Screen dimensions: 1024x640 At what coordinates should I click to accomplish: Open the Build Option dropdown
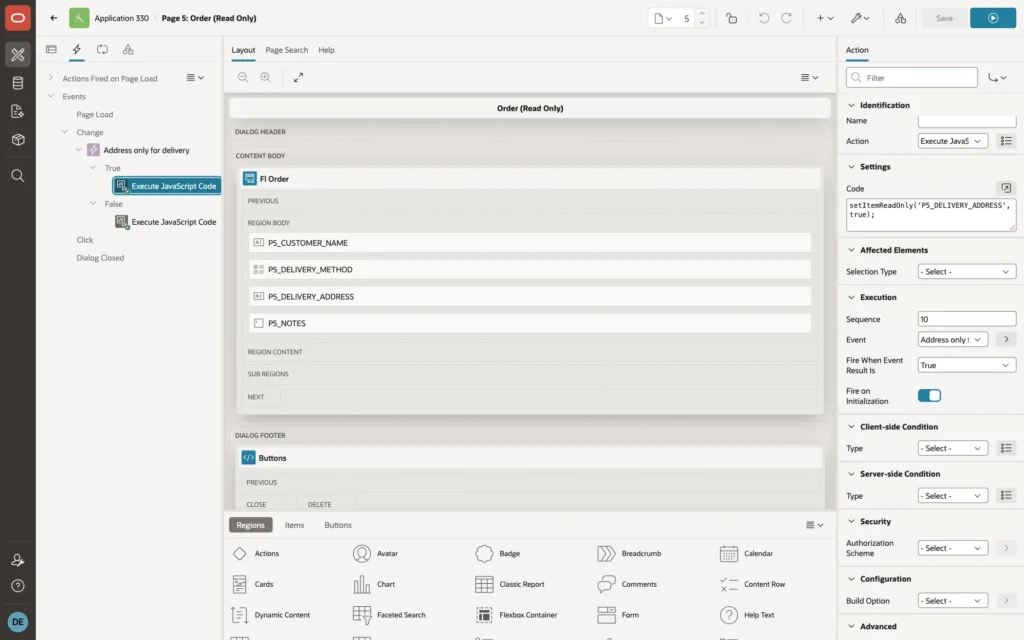tap(952, 601)
